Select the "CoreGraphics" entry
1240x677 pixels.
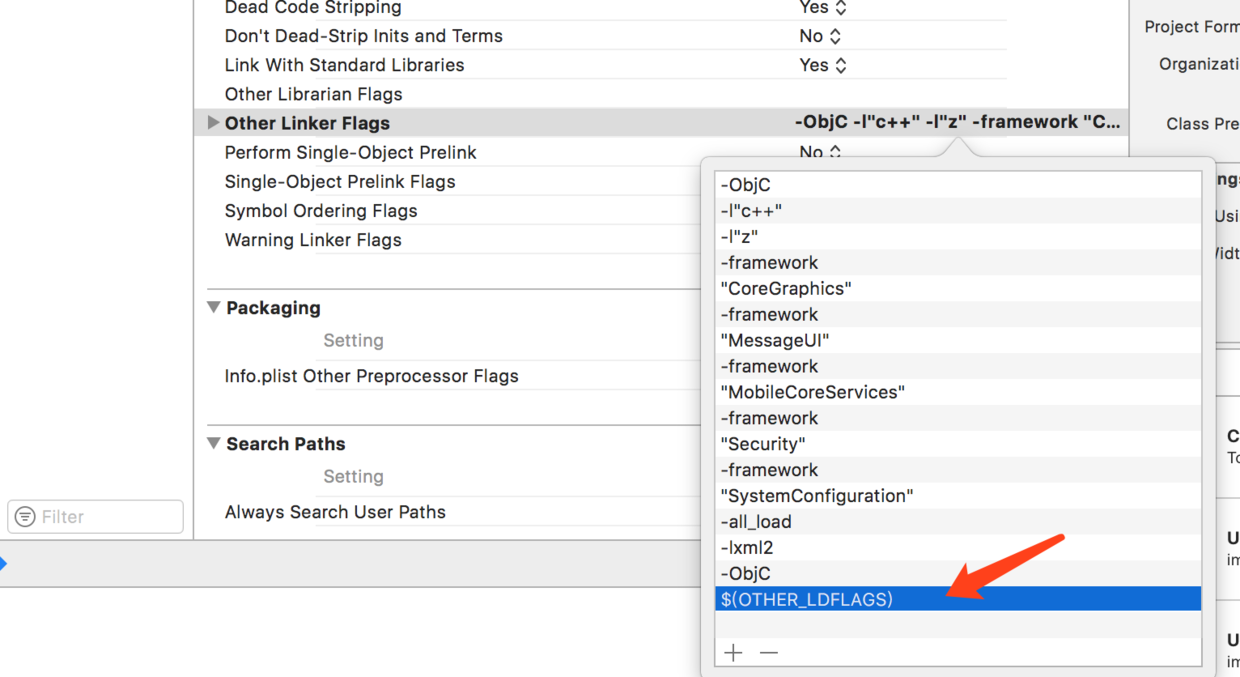(959, 288)
